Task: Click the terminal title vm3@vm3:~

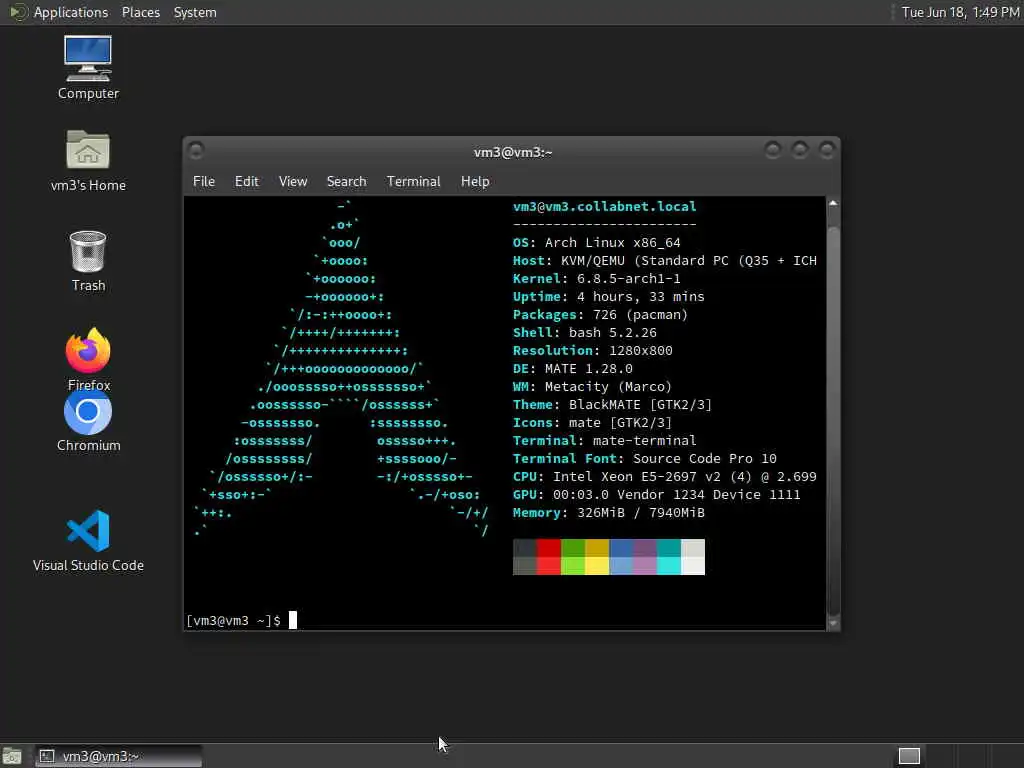Action: (x=513, y=152)
